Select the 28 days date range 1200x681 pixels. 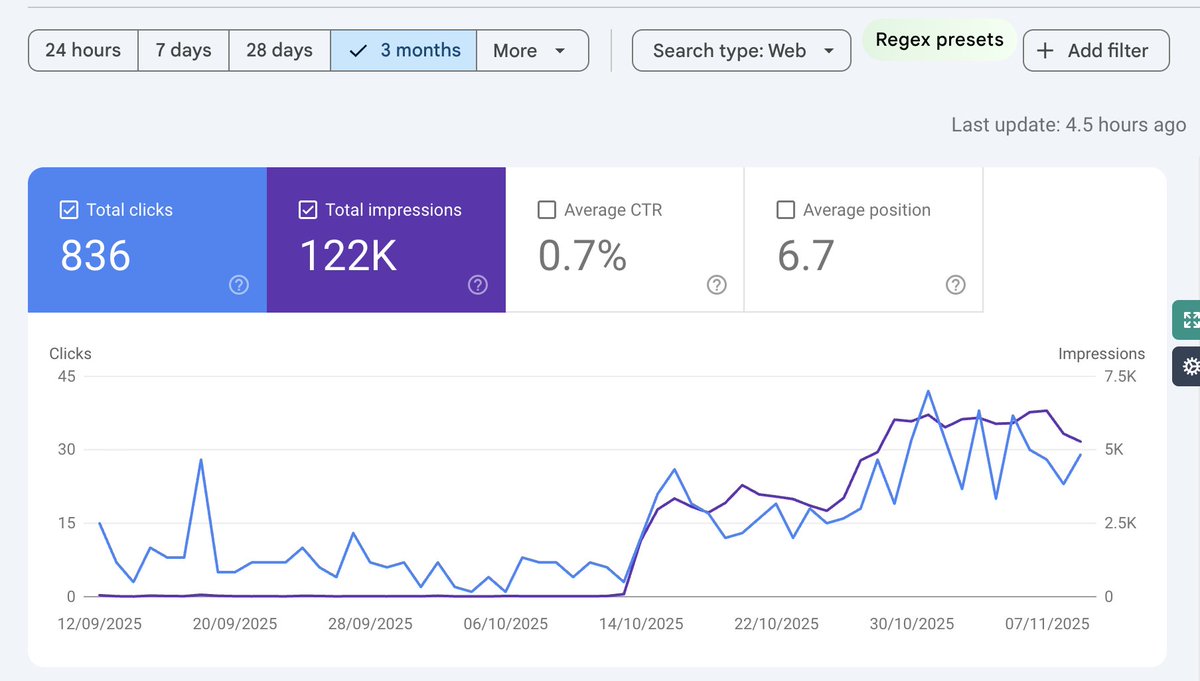coord(280,50)
